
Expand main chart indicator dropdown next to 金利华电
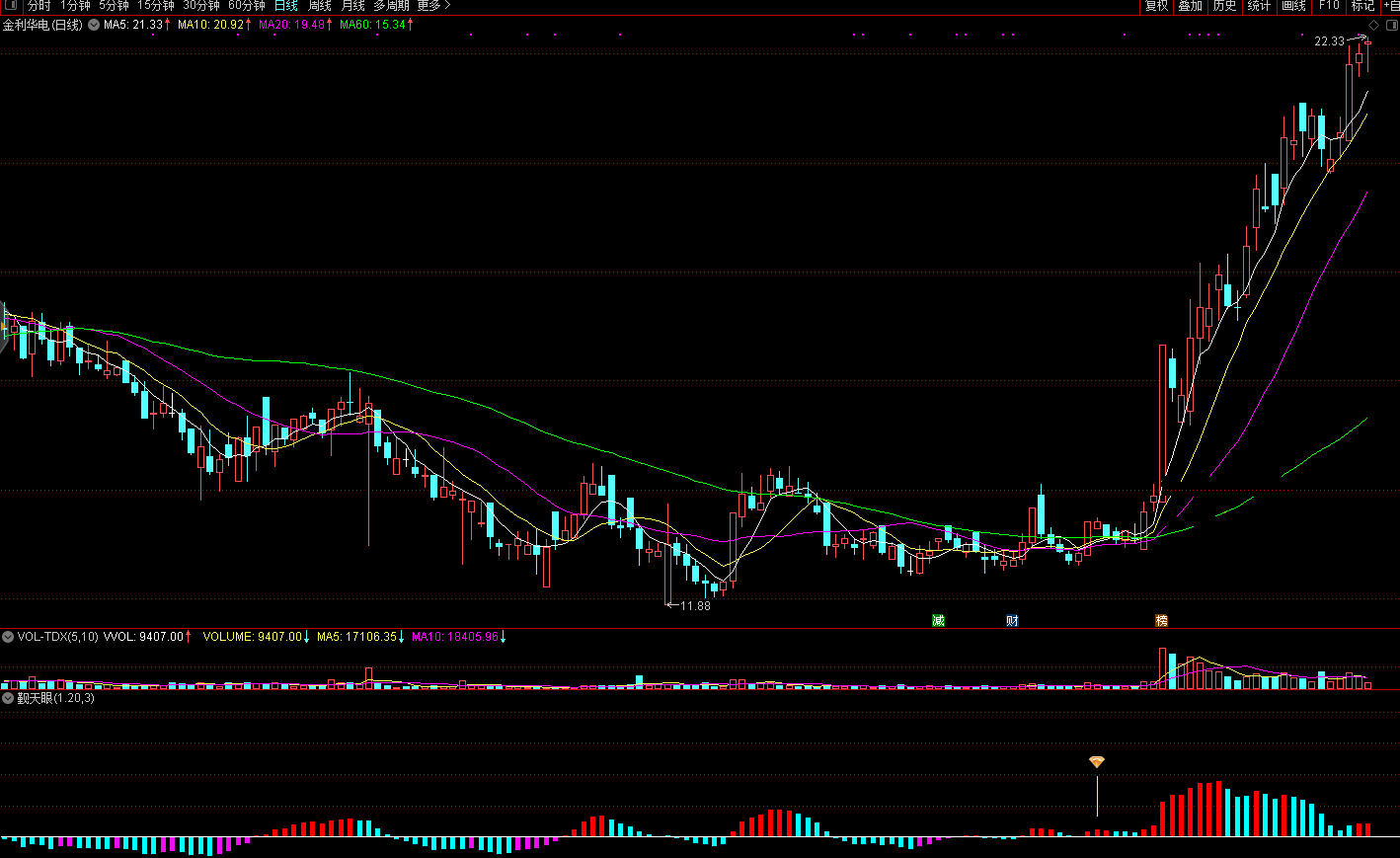(94, 25)
